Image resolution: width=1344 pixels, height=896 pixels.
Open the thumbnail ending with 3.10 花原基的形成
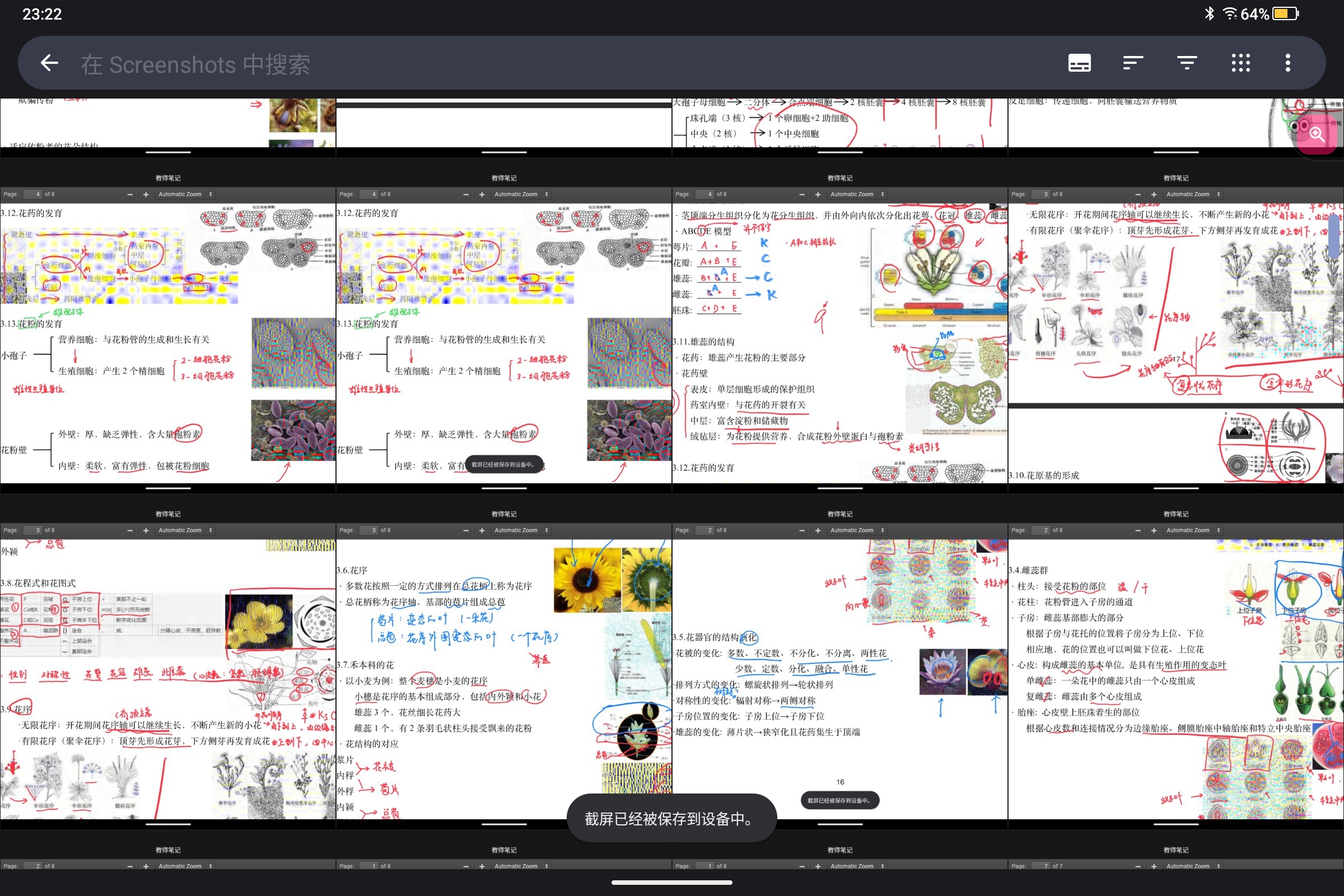point(1175,326)
